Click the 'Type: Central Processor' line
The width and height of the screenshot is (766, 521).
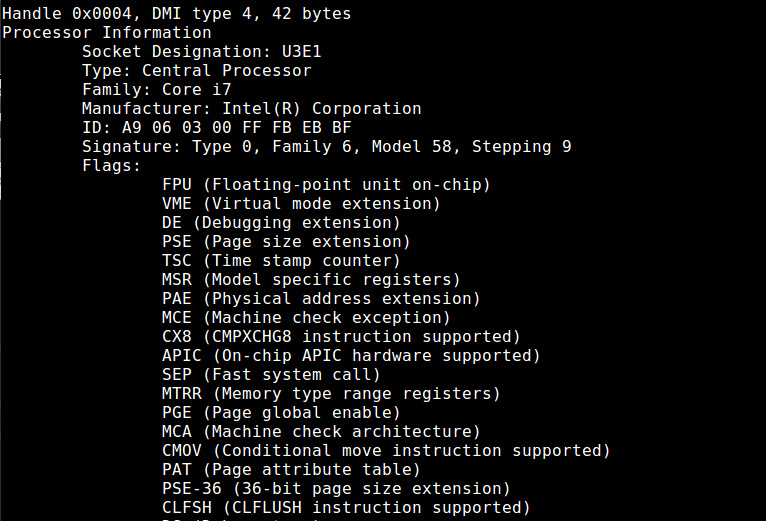pos(196,71)
